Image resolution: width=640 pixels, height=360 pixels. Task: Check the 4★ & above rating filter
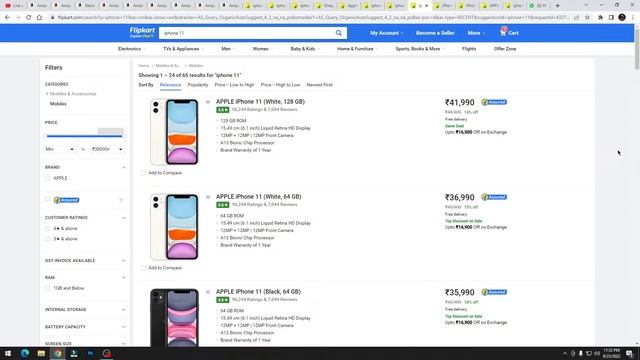[x=48, y=229]
